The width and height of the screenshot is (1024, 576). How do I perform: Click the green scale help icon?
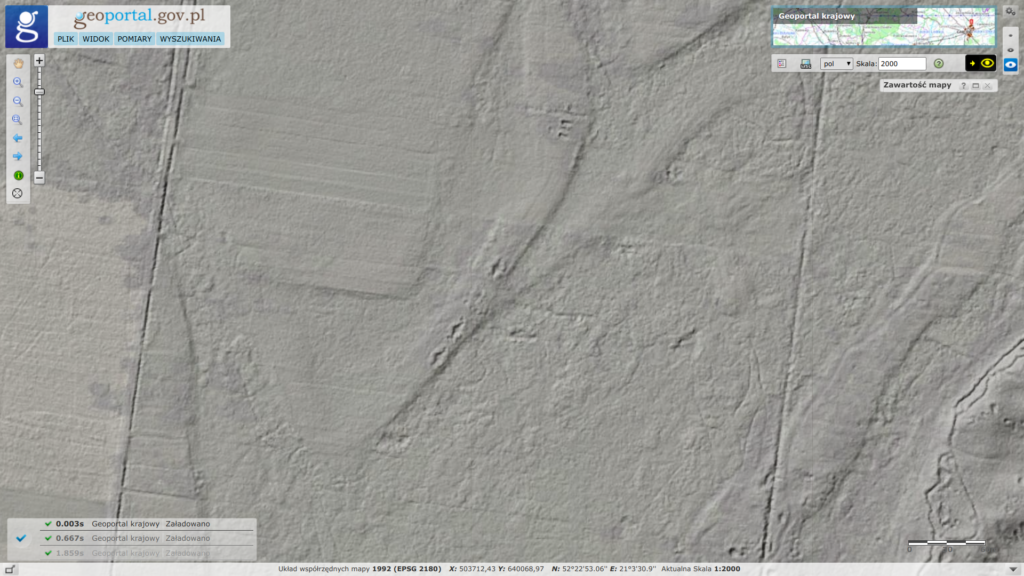(938, 63)
